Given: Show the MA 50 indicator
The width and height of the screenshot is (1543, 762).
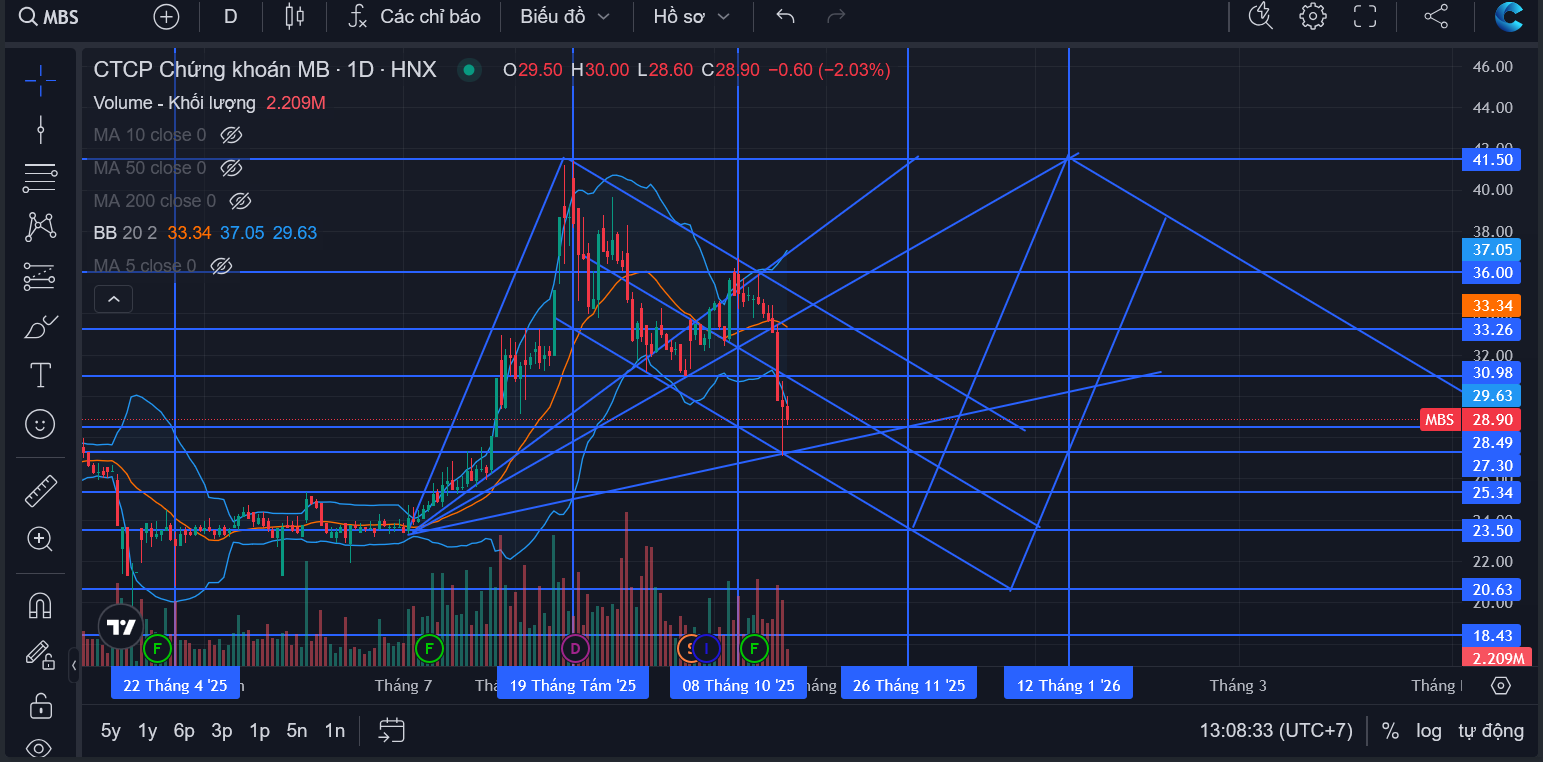Looking at the screenshot, I should pos(231,168).
